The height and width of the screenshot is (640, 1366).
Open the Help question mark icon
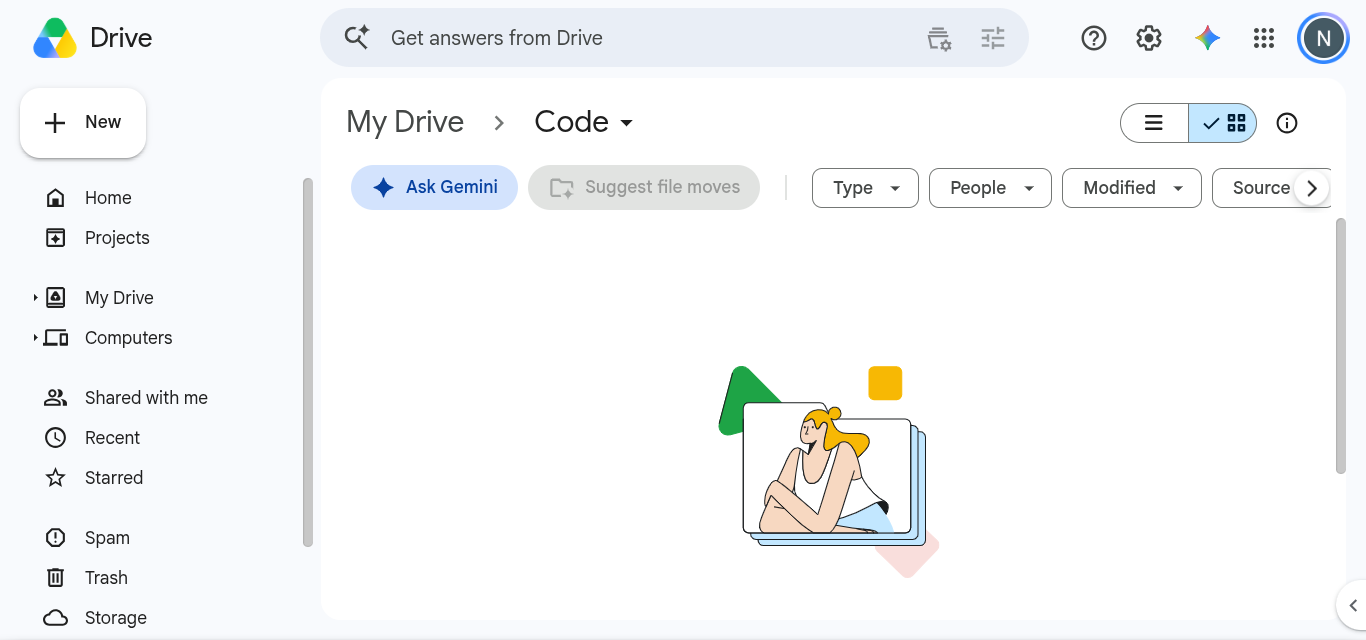point(1094,38)
